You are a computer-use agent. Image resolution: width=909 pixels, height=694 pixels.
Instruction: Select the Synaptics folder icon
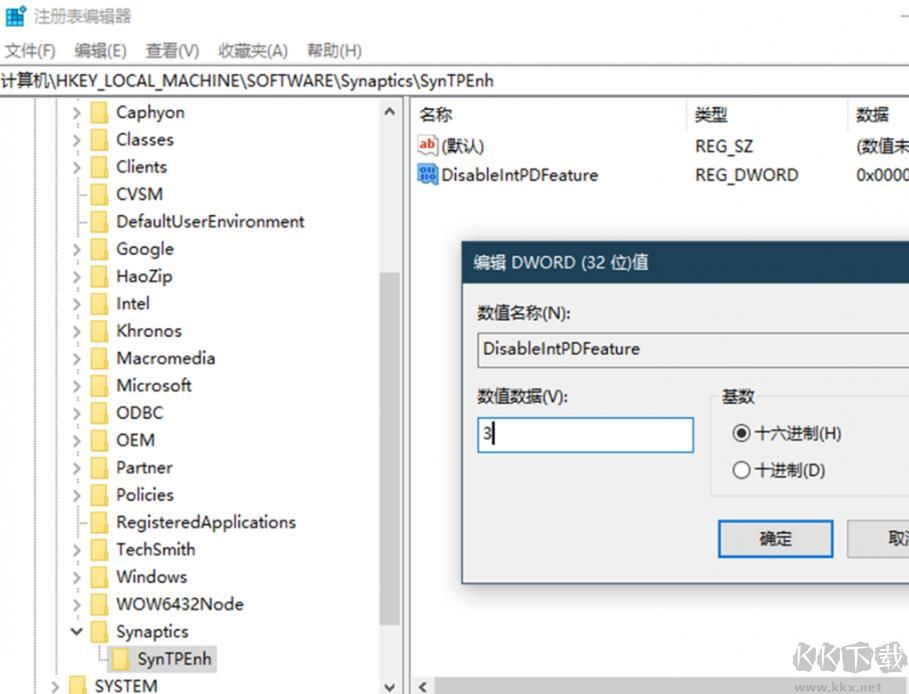click(98, 631)
